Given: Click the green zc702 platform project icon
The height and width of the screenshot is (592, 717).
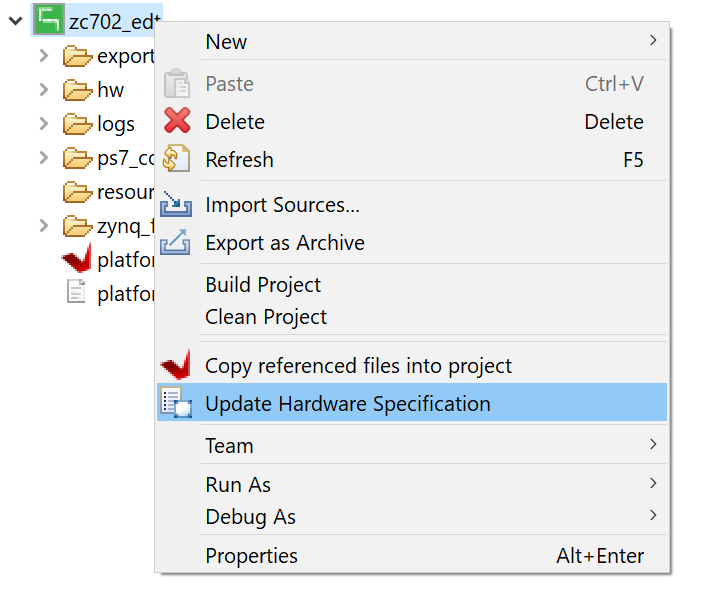Looking at the screenshot, I should [x=49, y=20].
